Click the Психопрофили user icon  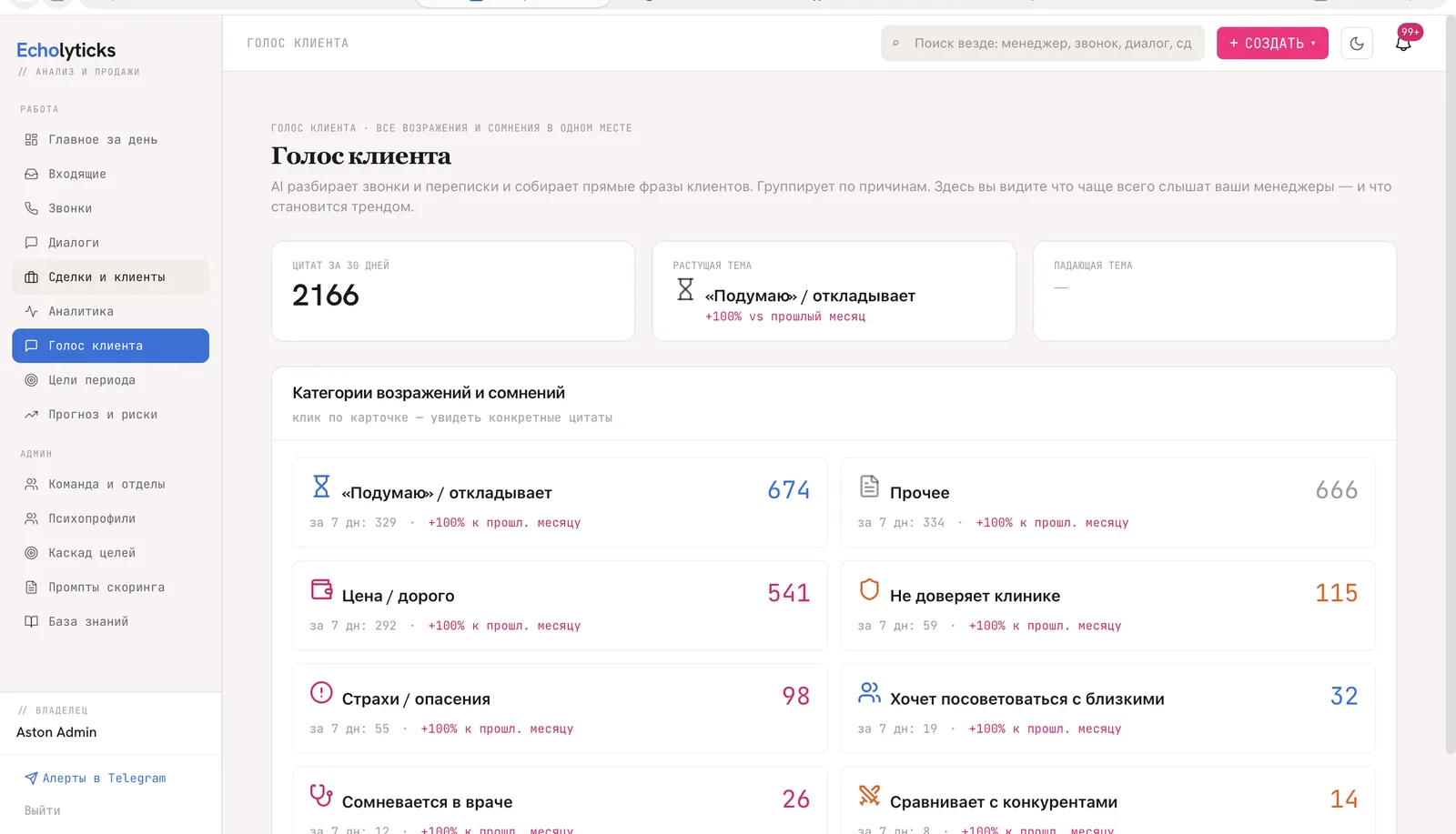click(31, 518)
